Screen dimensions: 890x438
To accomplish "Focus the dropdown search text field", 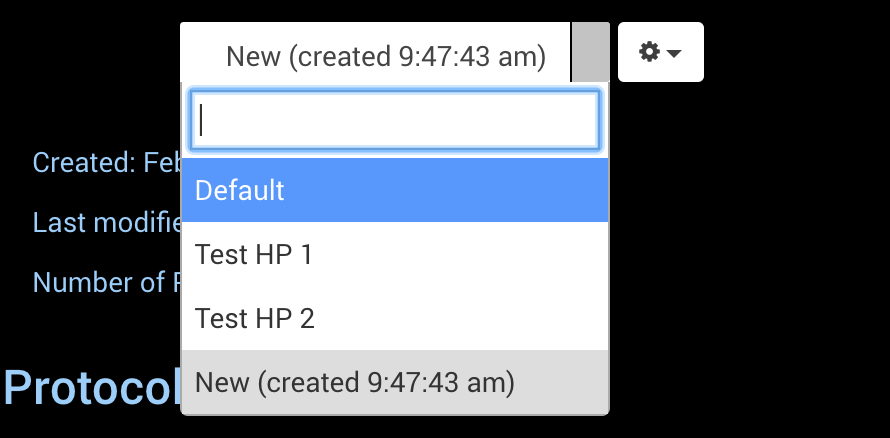I will click(x=394, y=120).
